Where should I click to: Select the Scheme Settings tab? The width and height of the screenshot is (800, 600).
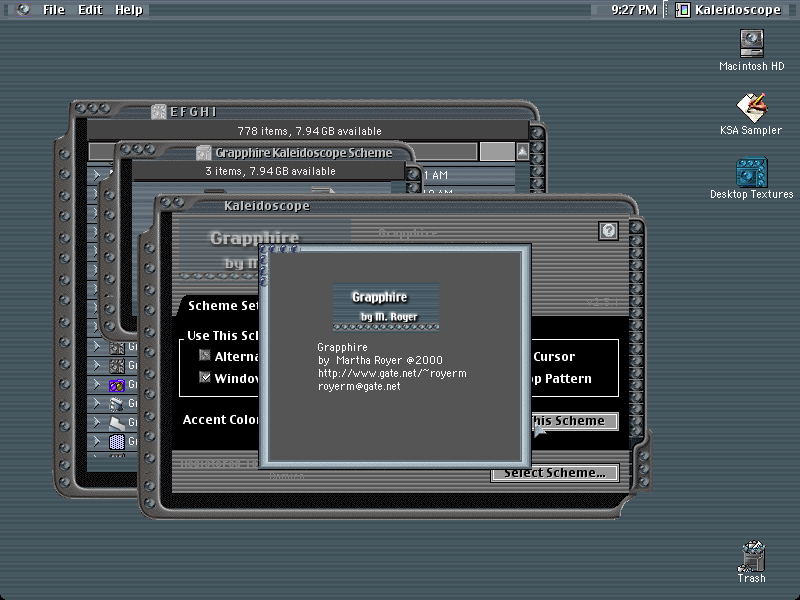(x=221, y=306)
